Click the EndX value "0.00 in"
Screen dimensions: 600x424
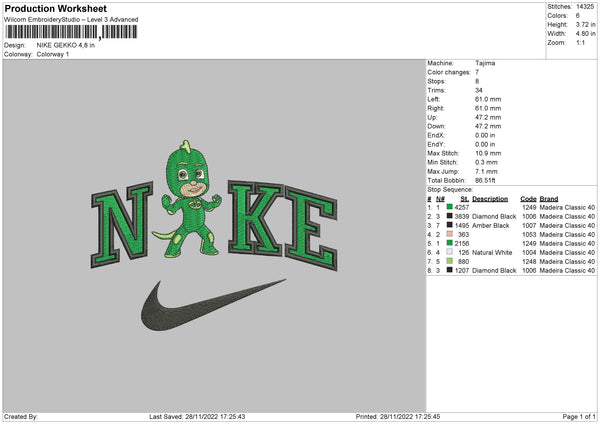click(485, 135)
